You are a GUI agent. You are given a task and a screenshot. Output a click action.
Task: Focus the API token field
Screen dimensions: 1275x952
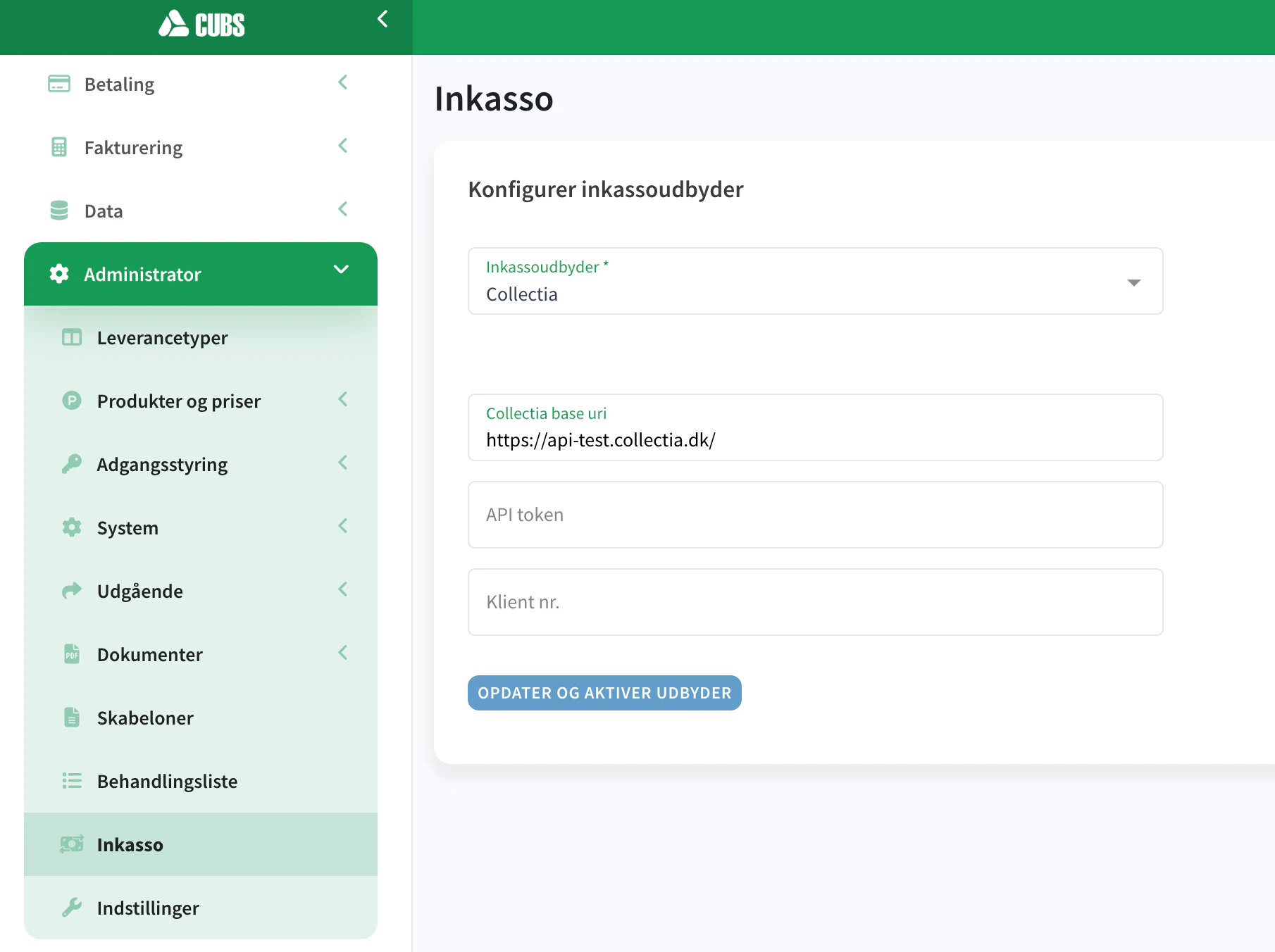tap(815, 515)
